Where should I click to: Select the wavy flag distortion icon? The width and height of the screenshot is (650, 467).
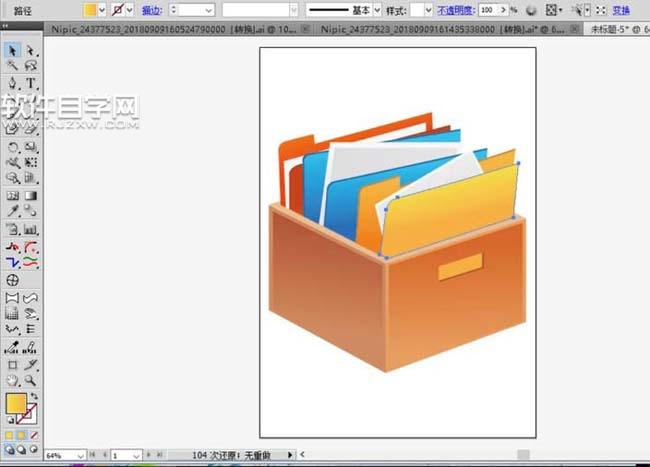[x=31, y=298]
